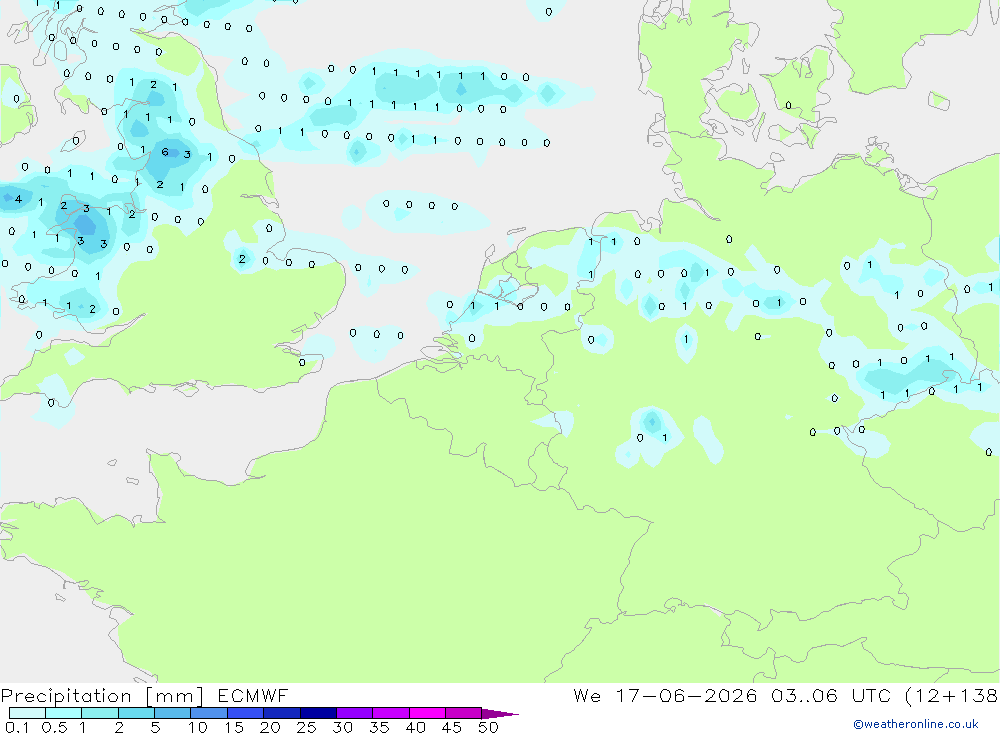The width and height of the screenshot is (1000, 733).
Task: Select the legend swatch between 45 and 50
Action: pos(464,713)
